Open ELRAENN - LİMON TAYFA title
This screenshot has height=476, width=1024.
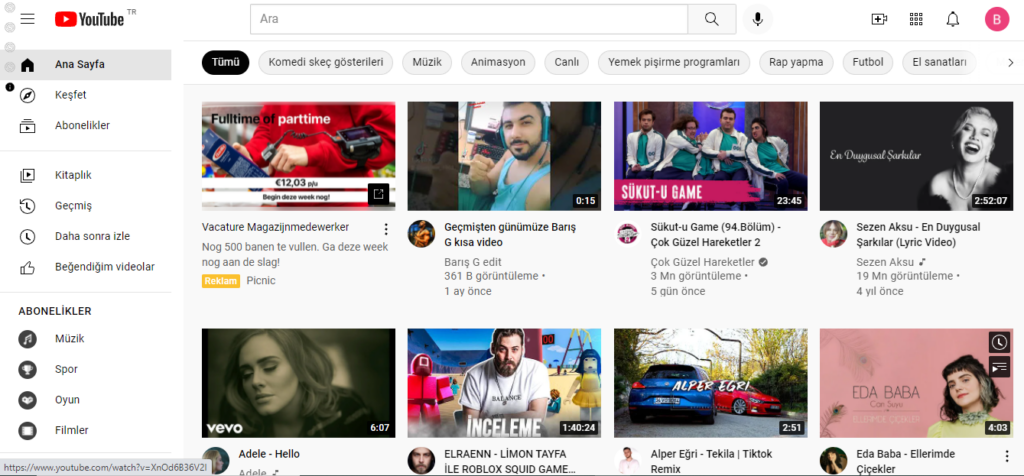point(510,461)
